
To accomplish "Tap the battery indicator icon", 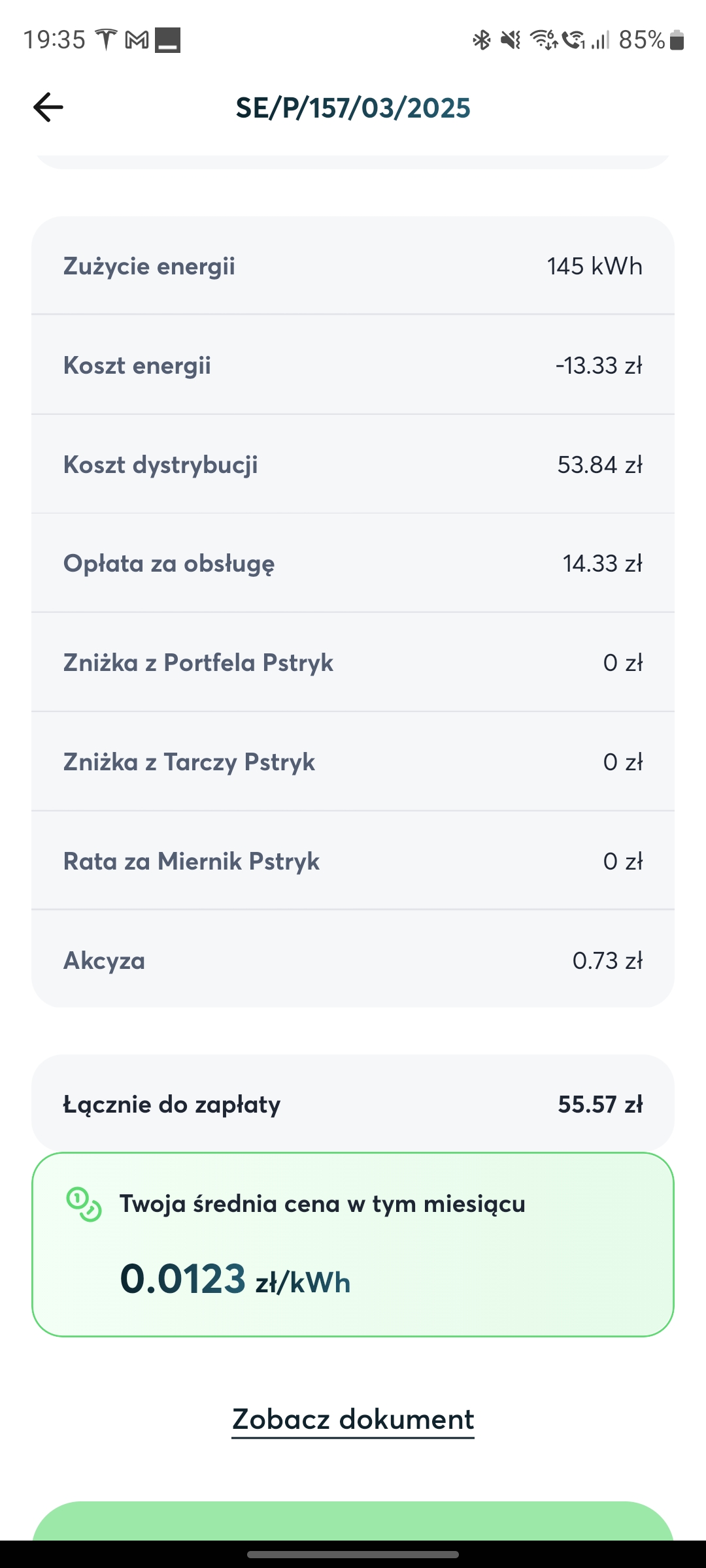I will click(x=677, y=41).
